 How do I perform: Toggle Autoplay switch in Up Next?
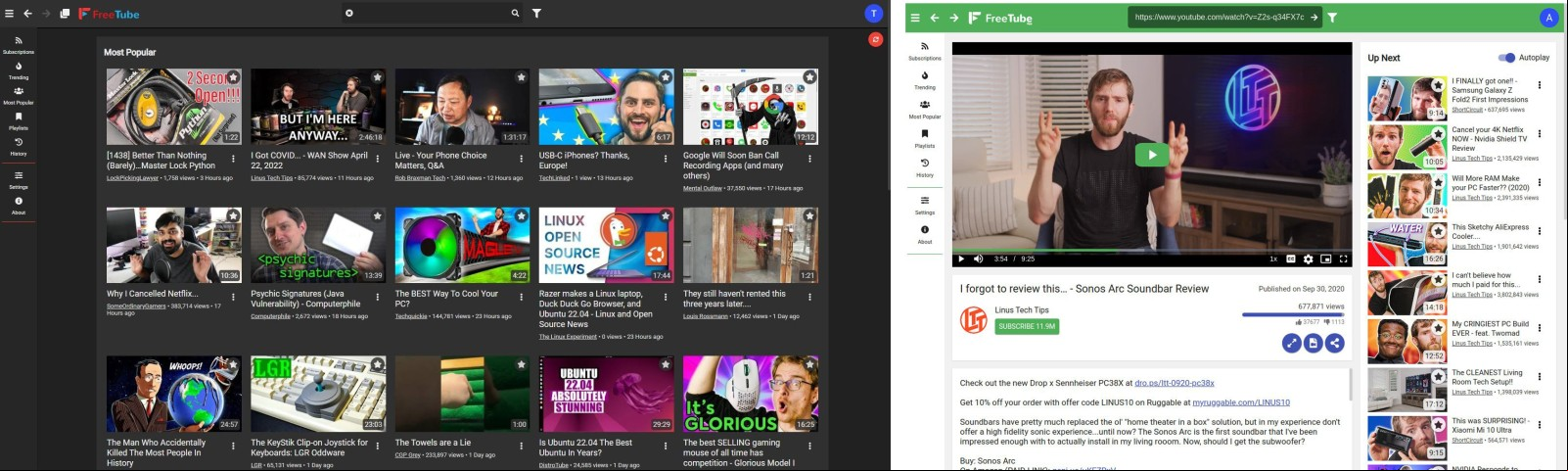pos(1507,58)
